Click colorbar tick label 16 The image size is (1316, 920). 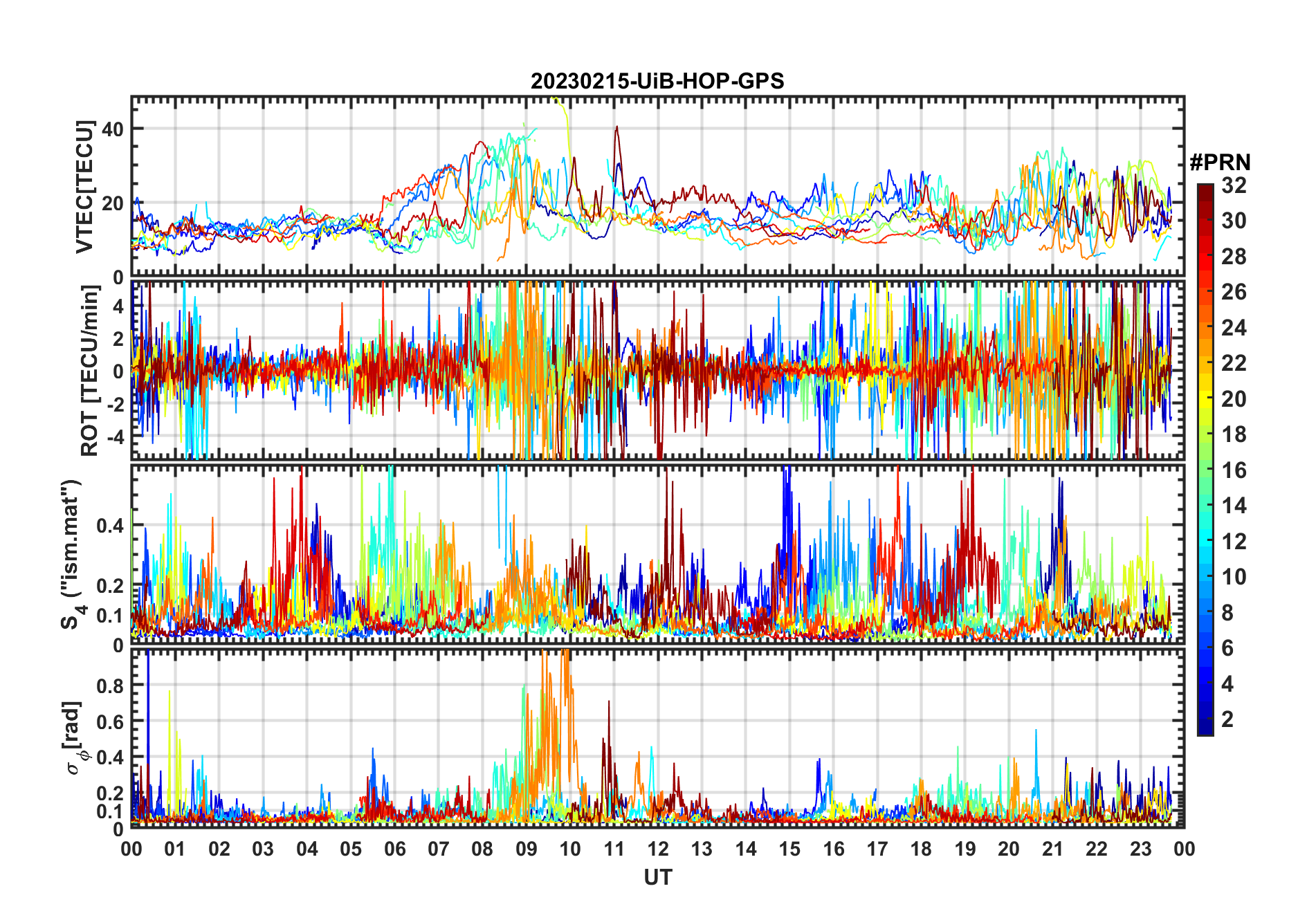(x=1234, y=470)
